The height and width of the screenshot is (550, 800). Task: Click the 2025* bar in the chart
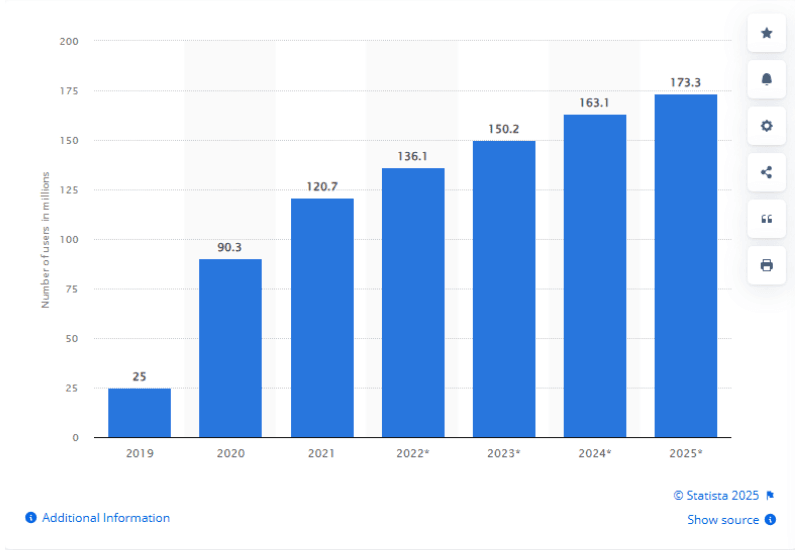coord(686,266)
